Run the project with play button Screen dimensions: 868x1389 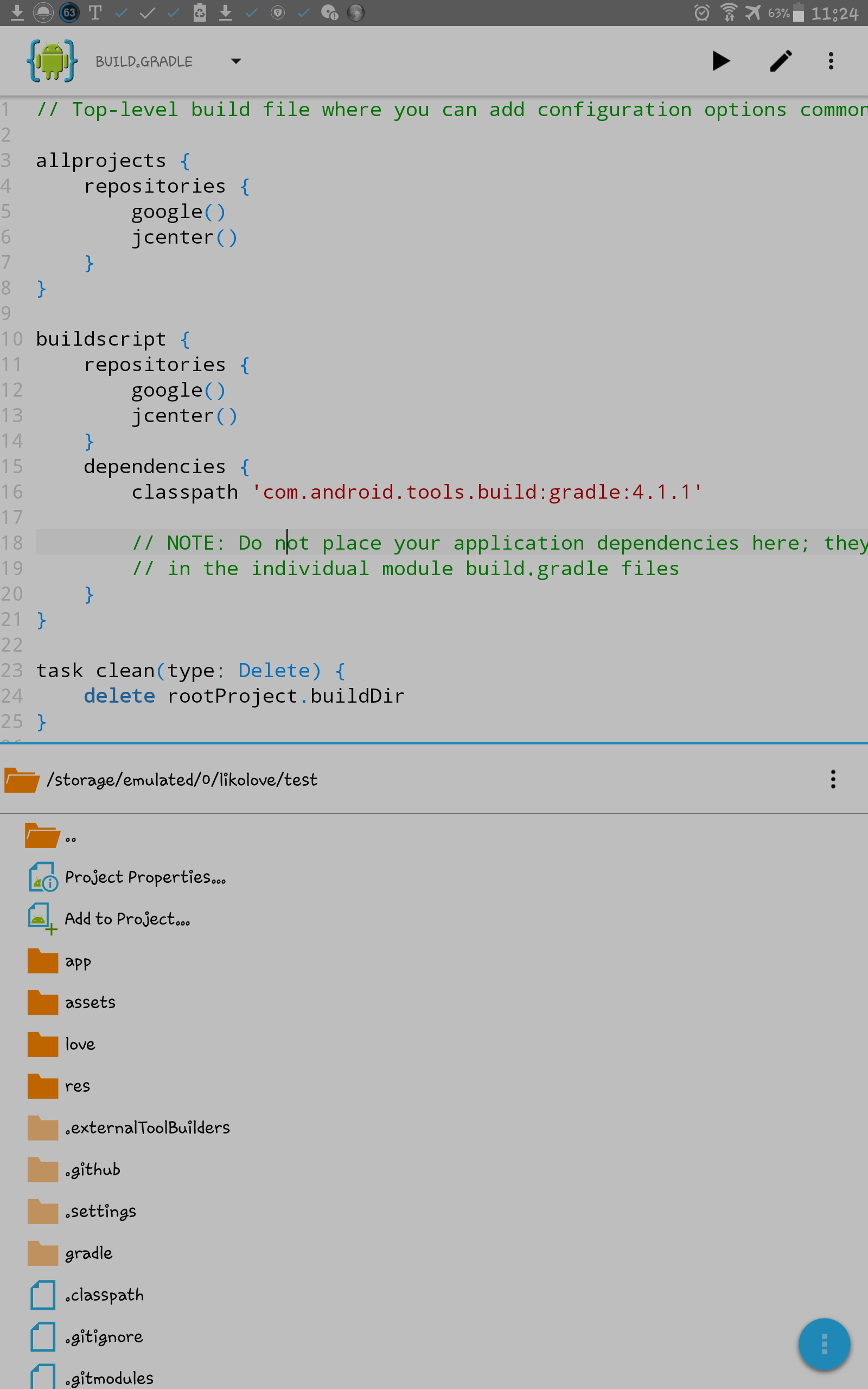click(x=720, y=61)
